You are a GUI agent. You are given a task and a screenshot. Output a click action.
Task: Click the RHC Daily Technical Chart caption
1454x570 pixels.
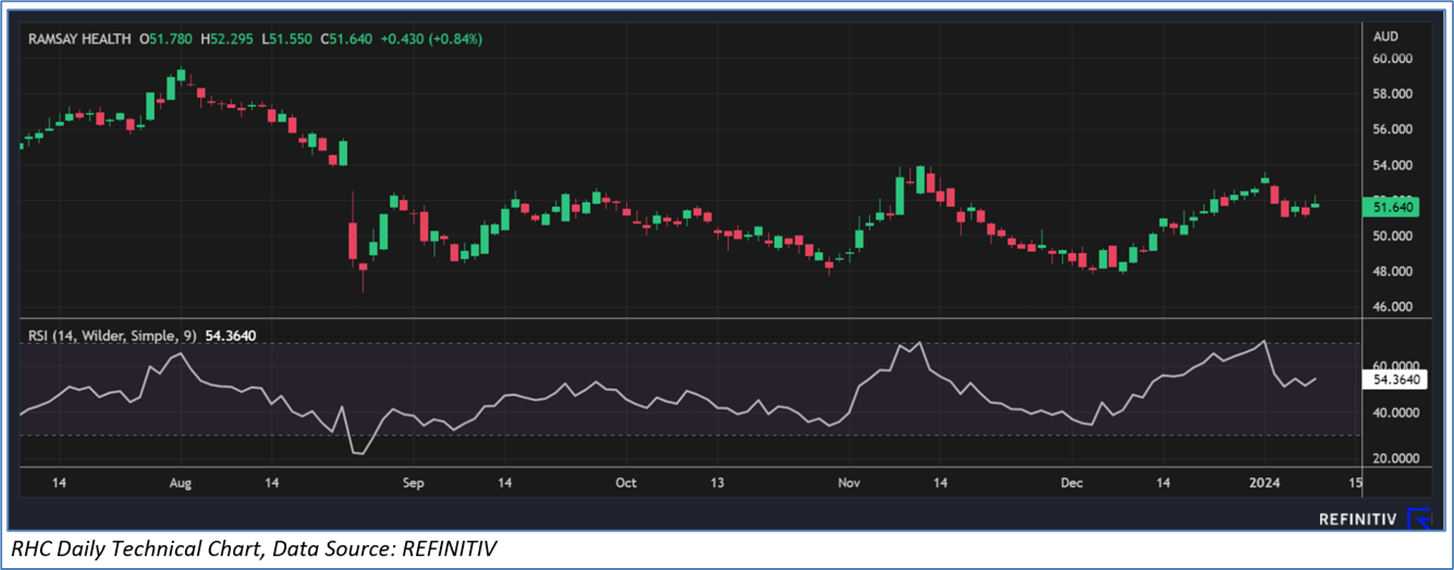pos(255,549)
